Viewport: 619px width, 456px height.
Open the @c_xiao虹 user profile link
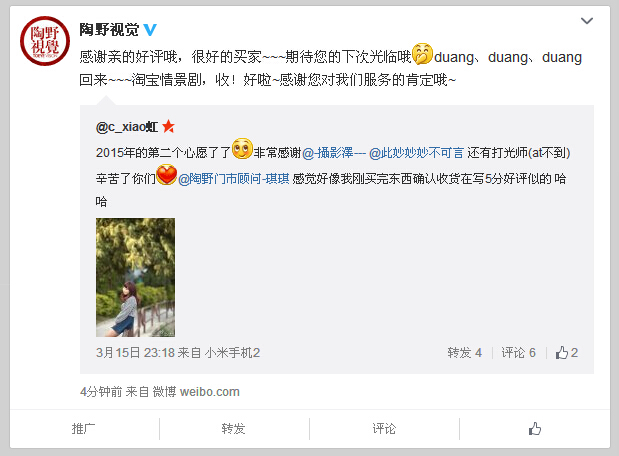(127, 127)
